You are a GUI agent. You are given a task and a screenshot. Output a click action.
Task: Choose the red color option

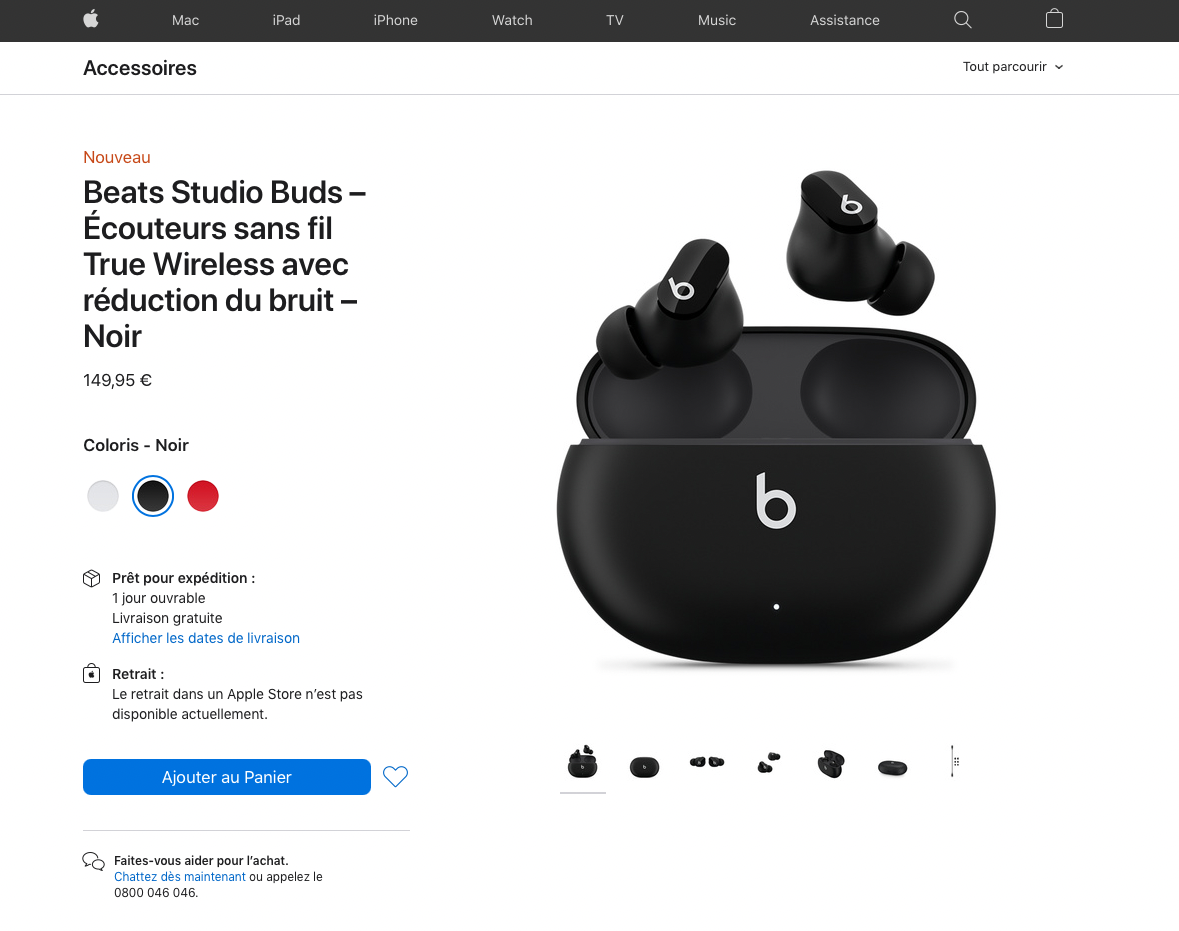pyautogui.click(x=203, y=496)
